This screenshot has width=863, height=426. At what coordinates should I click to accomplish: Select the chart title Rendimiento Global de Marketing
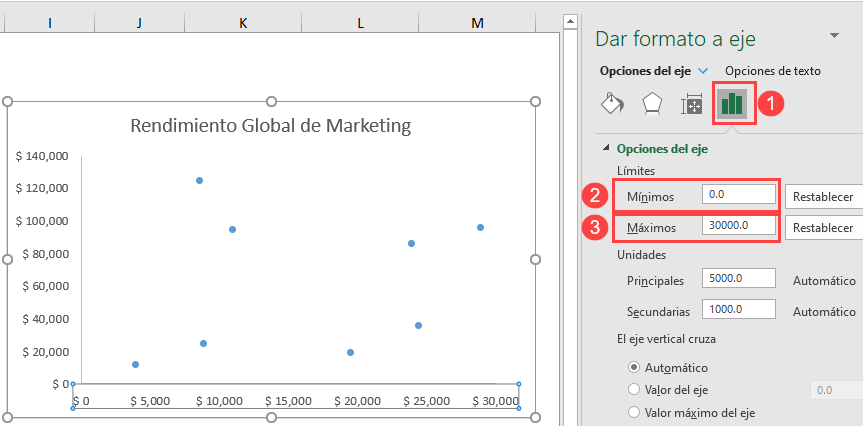point(271,126)
